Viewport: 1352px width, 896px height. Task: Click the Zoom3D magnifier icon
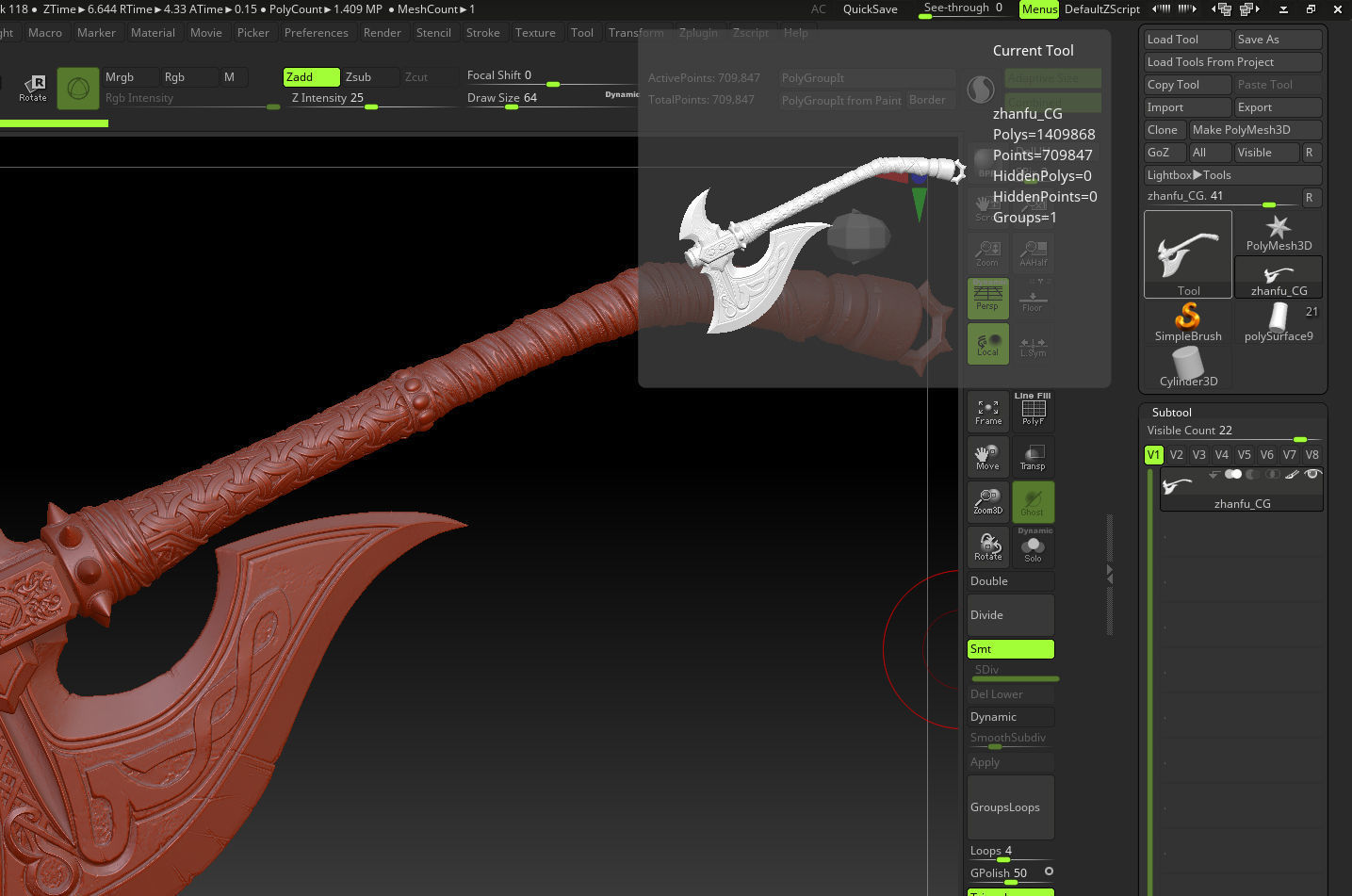[x=987, y=501]
